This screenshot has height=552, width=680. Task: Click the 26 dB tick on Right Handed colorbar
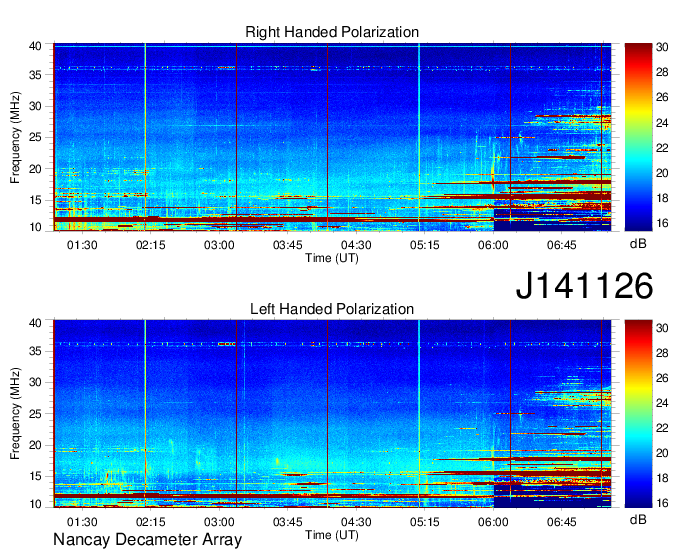coord(662,98)
